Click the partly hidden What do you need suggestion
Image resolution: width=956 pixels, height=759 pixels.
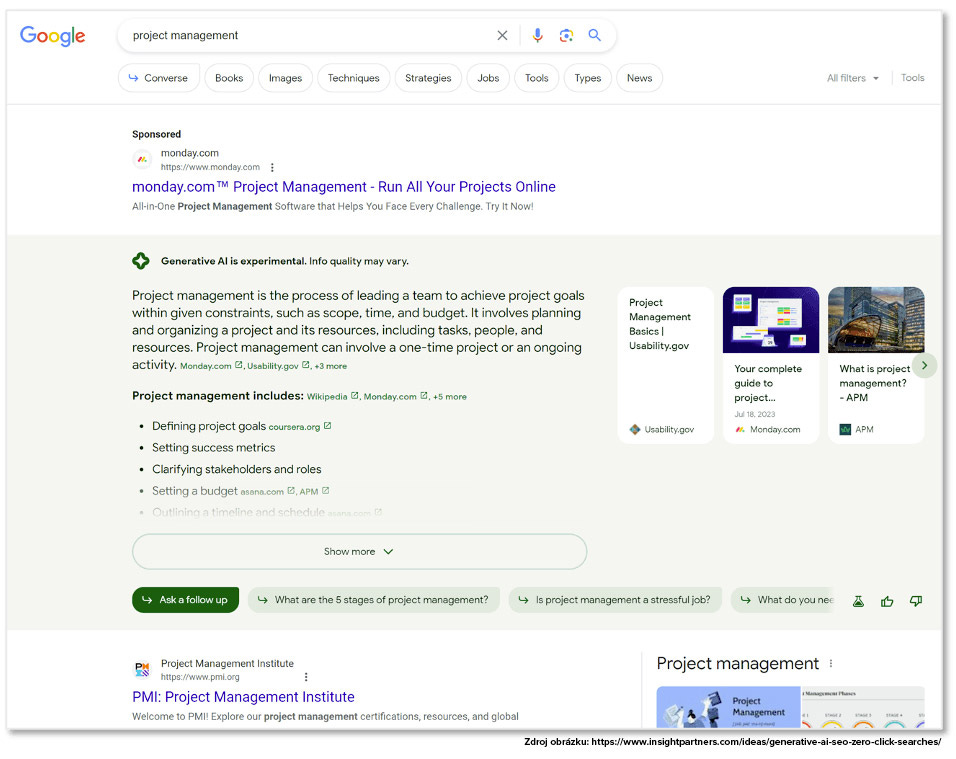click(x=783, y=600)
